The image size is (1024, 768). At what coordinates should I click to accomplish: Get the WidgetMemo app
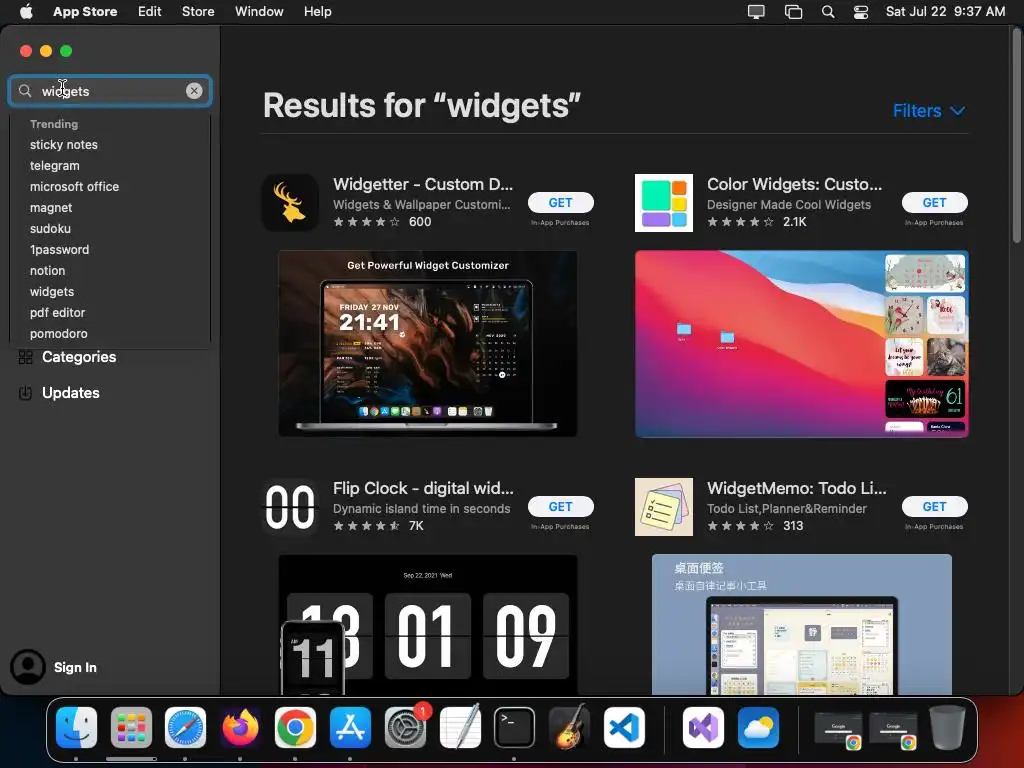935,507
